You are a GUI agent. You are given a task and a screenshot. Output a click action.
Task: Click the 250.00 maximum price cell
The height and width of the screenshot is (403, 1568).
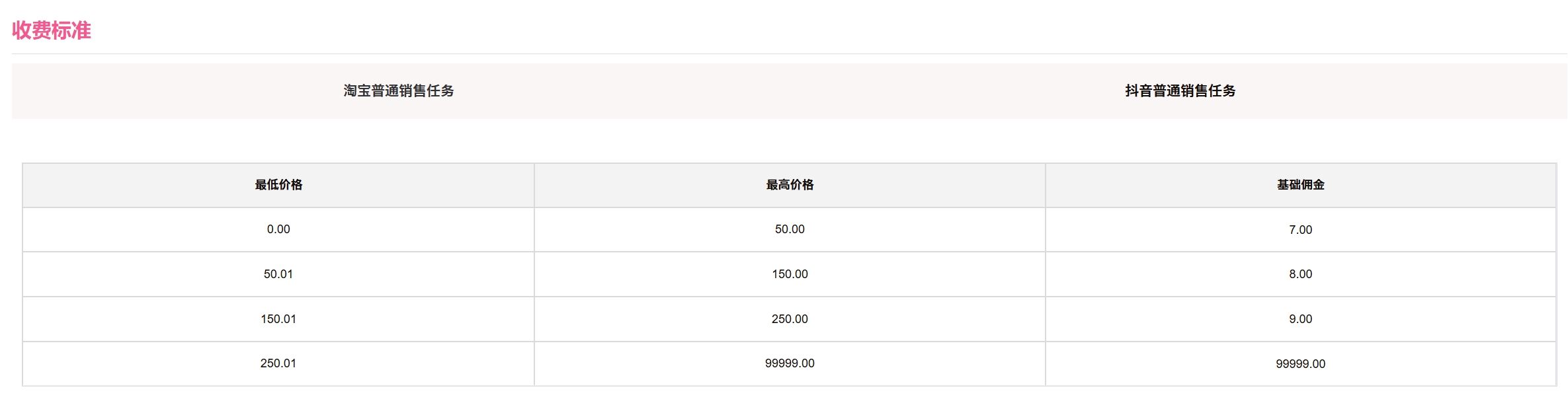click(790, 319)
